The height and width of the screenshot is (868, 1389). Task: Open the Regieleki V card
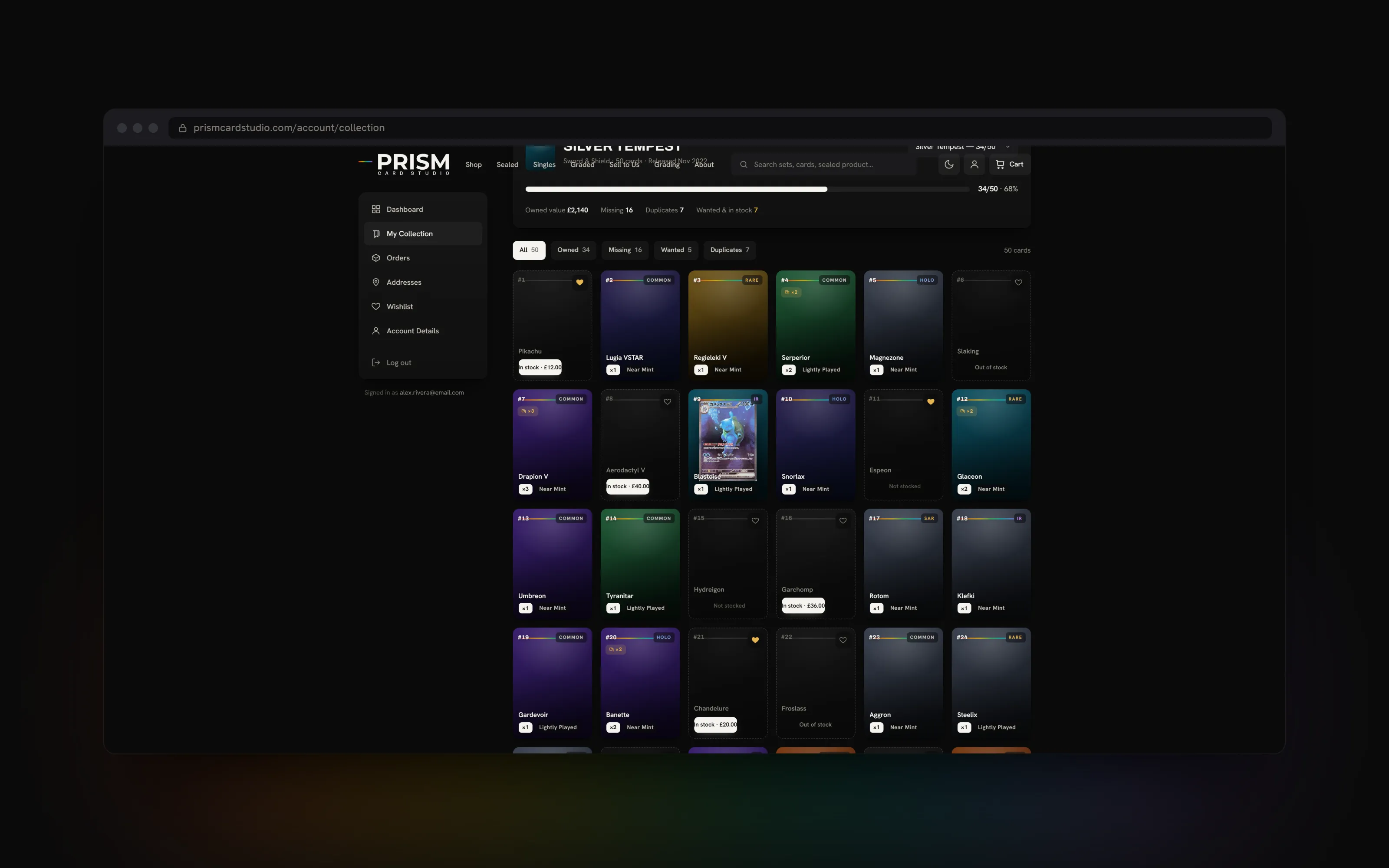pyautogui.click(x=728, y=325)
